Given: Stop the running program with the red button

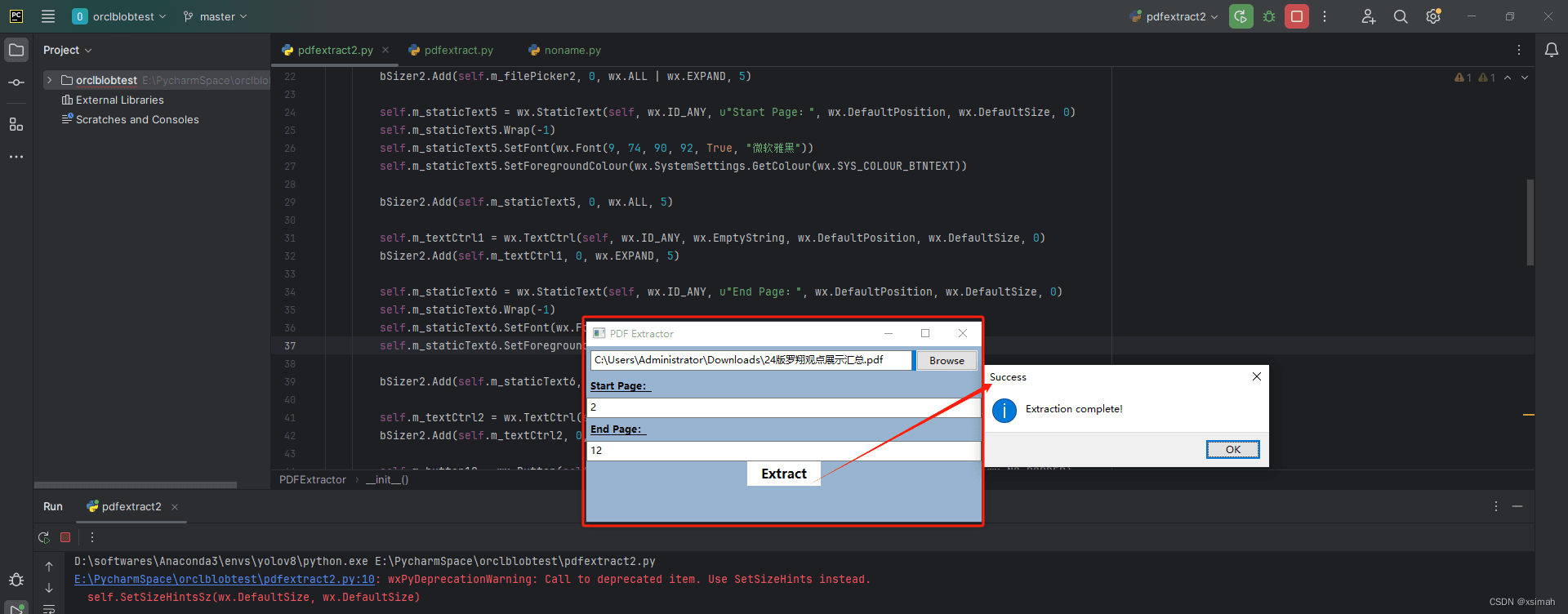Looking at the screenshot, I should pos(1296,16).
